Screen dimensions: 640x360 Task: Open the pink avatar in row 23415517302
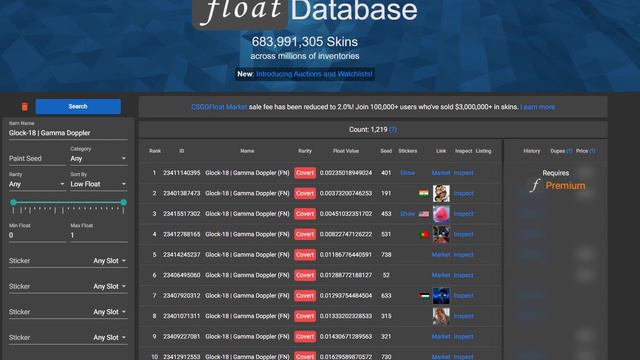(x=441, y=214)
